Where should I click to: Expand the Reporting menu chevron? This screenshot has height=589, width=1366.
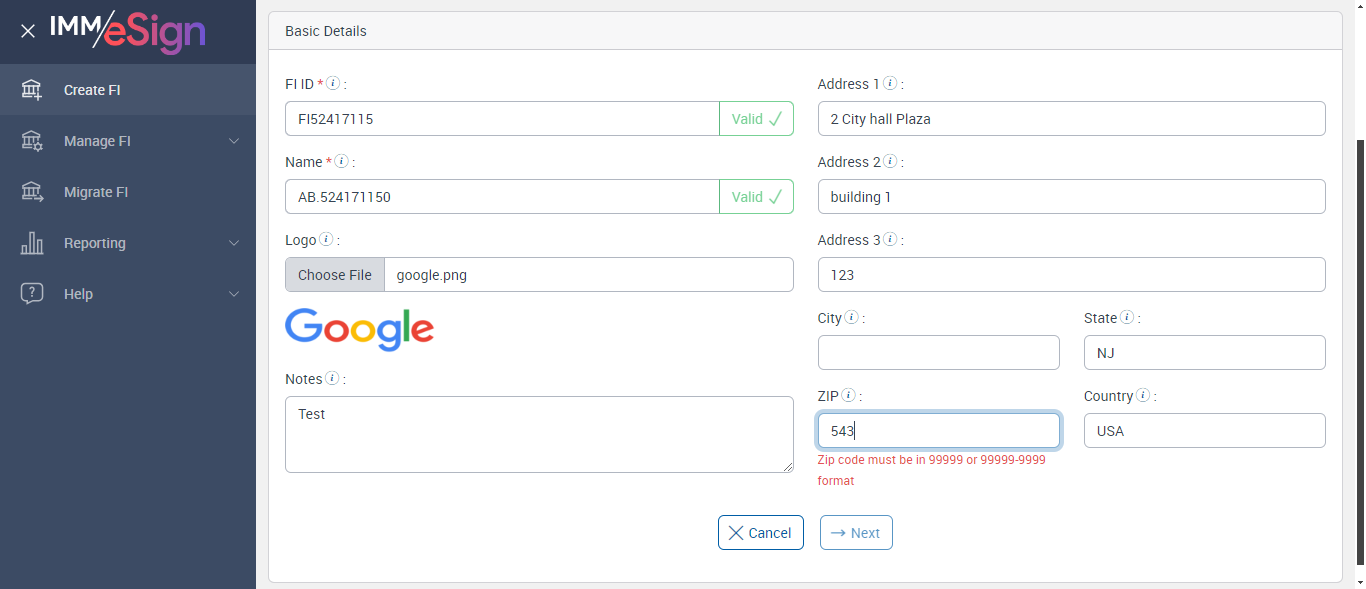(x=234, y=243)
